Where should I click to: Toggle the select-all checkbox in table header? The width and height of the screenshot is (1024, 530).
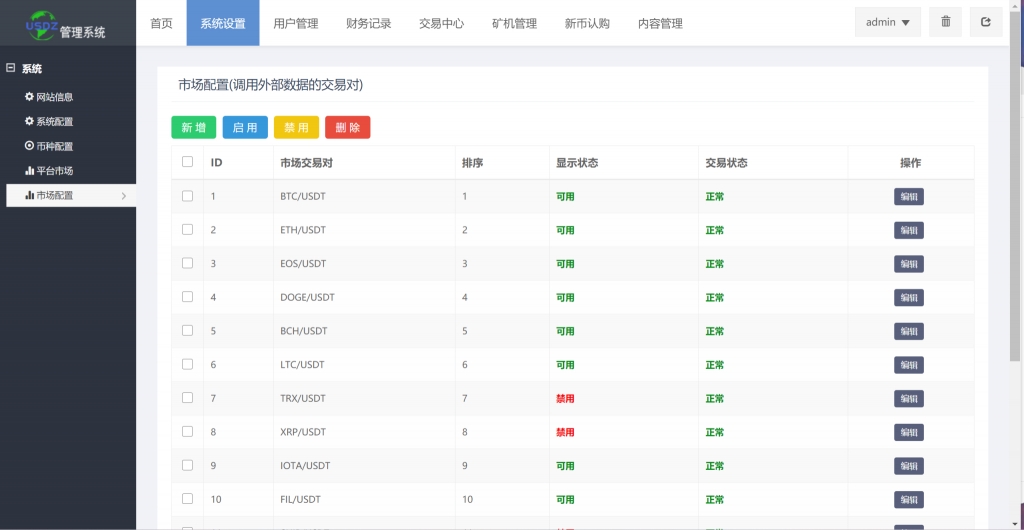click(187, 162)
